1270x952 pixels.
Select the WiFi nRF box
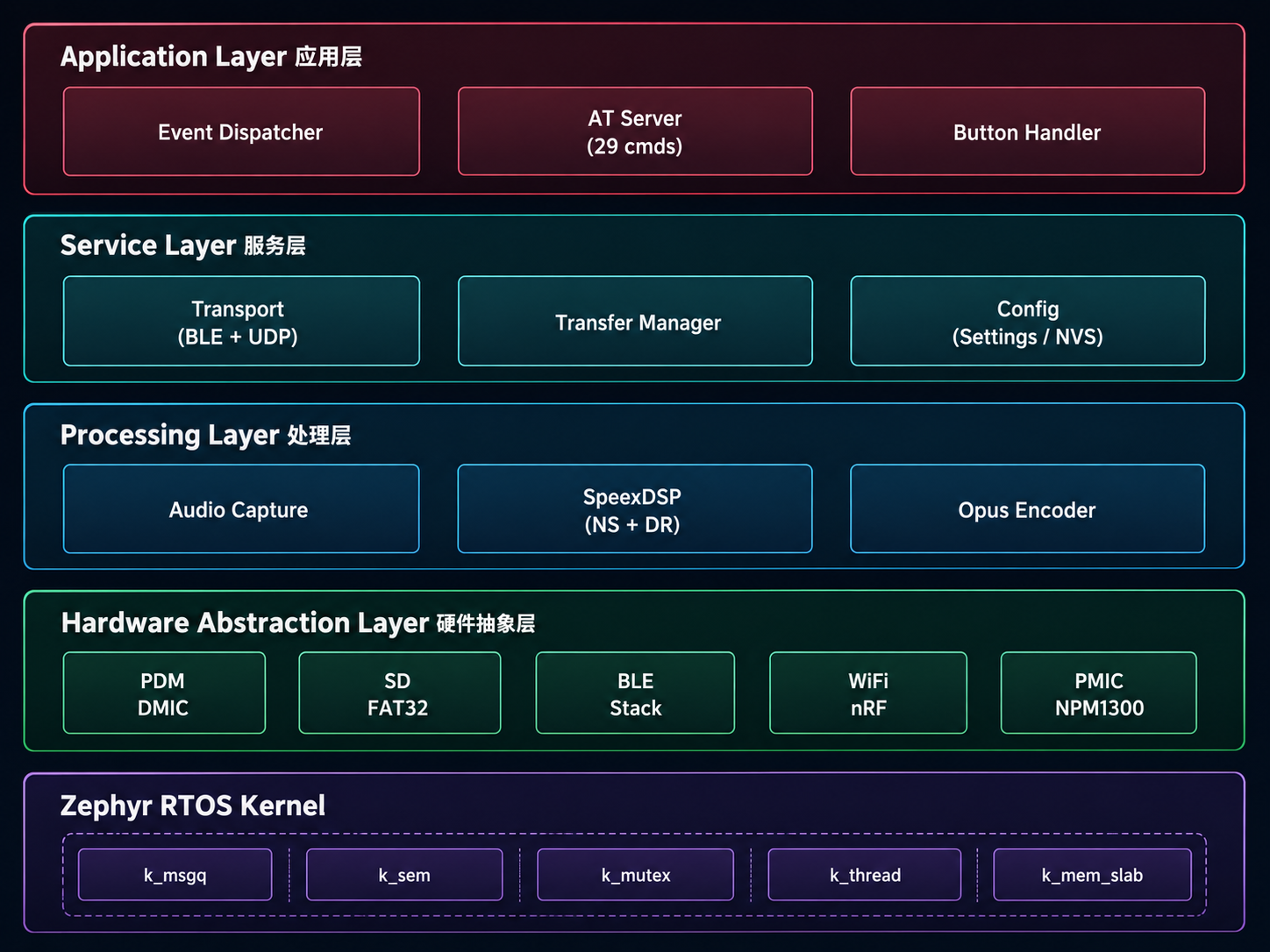(868, 693)
